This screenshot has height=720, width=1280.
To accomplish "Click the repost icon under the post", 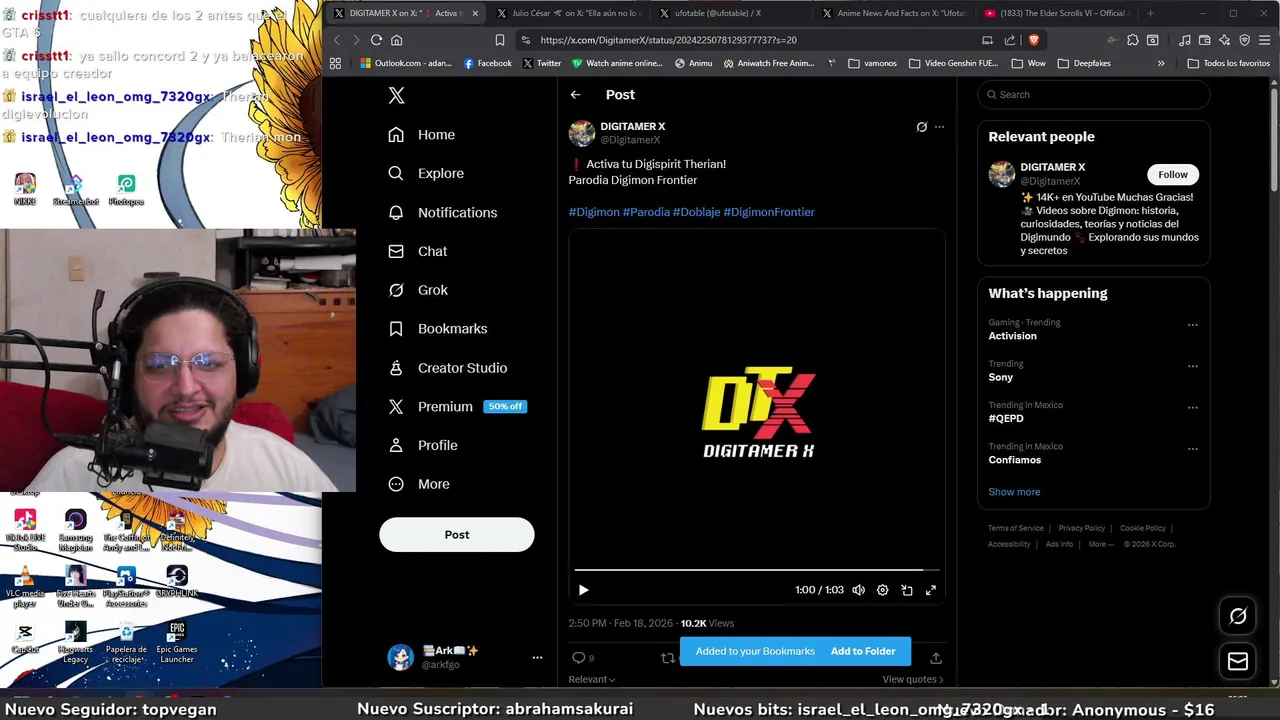I will (x=668, y=658).
